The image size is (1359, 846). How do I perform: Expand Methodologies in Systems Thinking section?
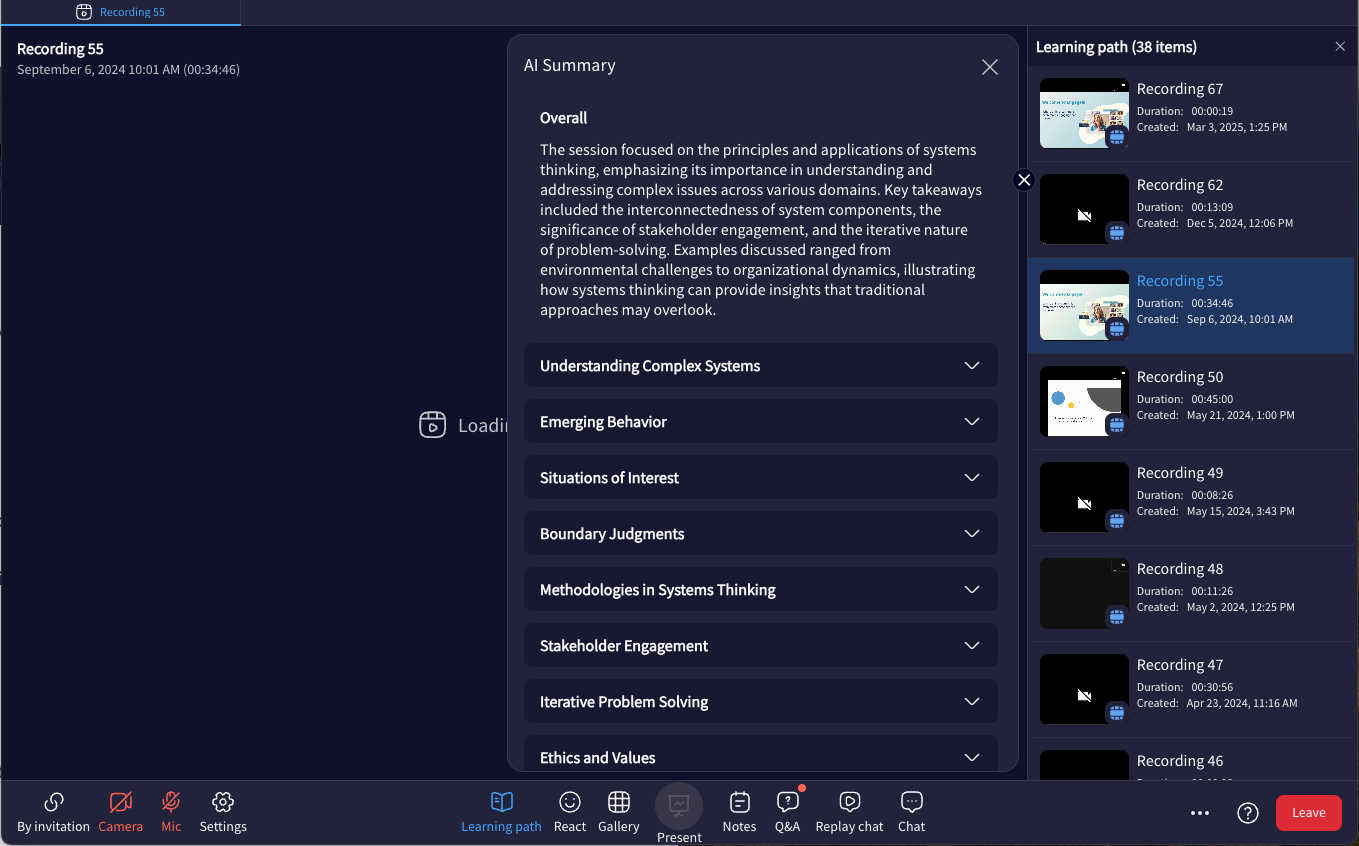click(761, 589)
